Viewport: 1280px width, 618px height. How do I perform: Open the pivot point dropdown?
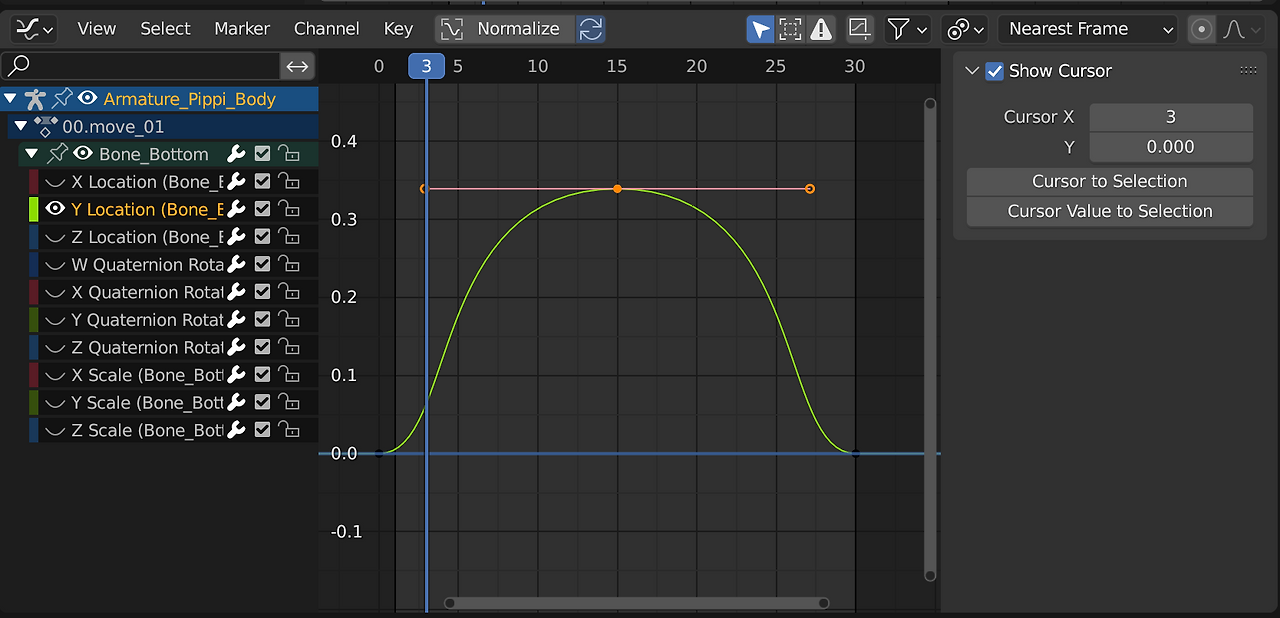click(x=966, y=29)
